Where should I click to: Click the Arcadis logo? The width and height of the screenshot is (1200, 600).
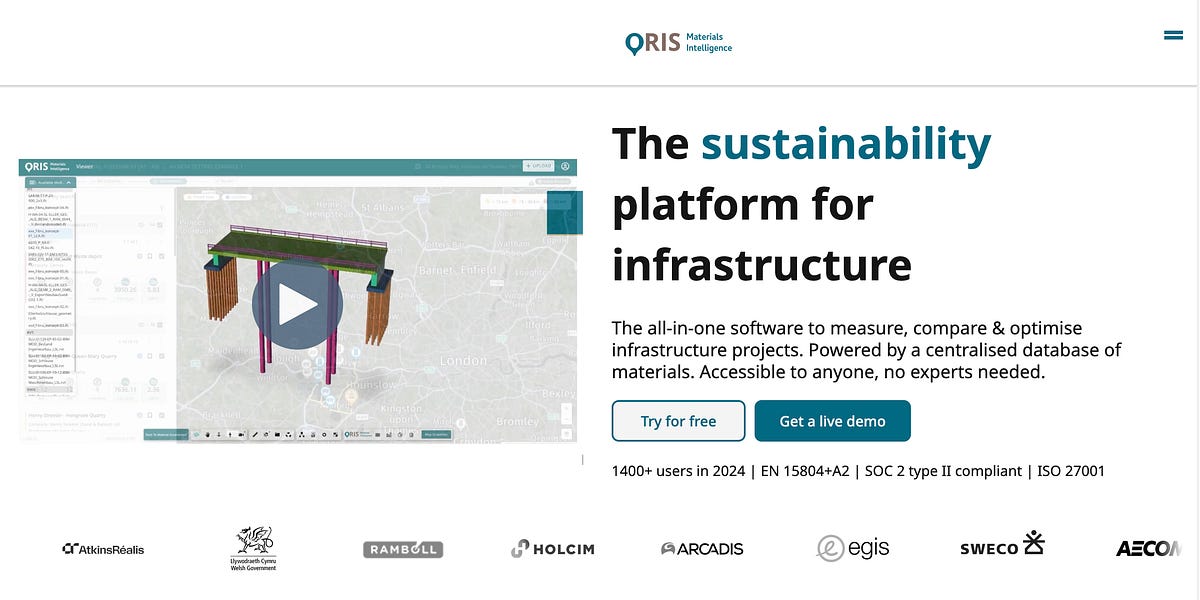702,548
